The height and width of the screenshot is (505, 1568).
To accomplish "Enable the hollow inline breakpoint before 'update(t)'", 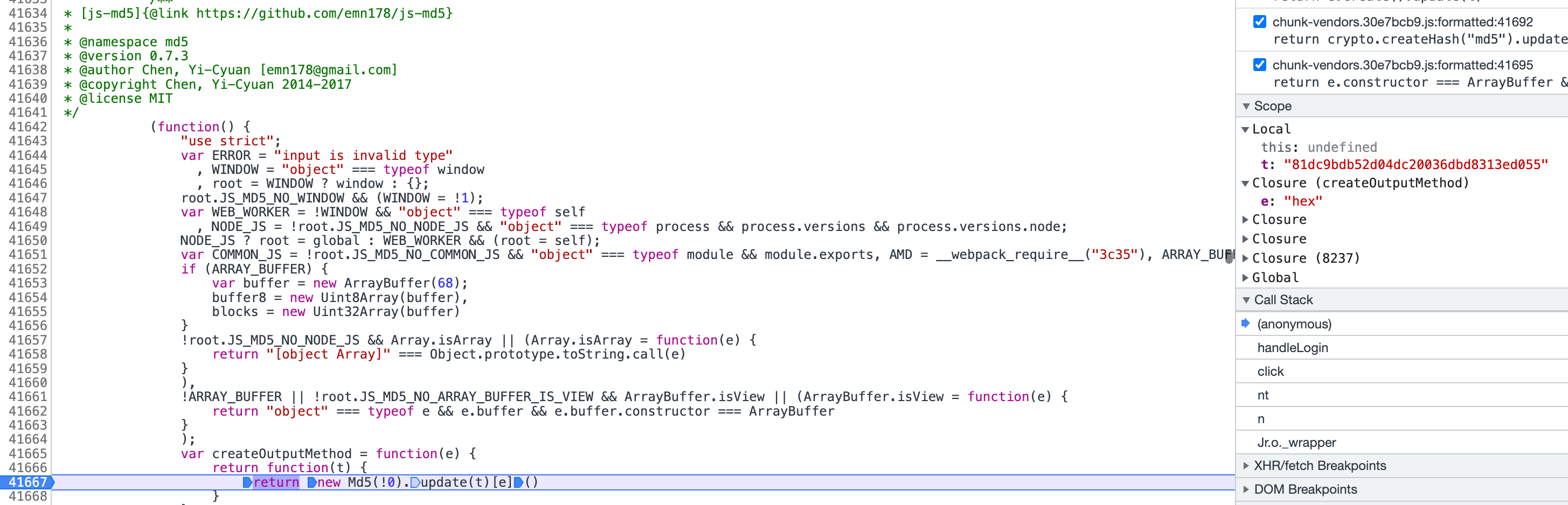I will tap(415, 482).
